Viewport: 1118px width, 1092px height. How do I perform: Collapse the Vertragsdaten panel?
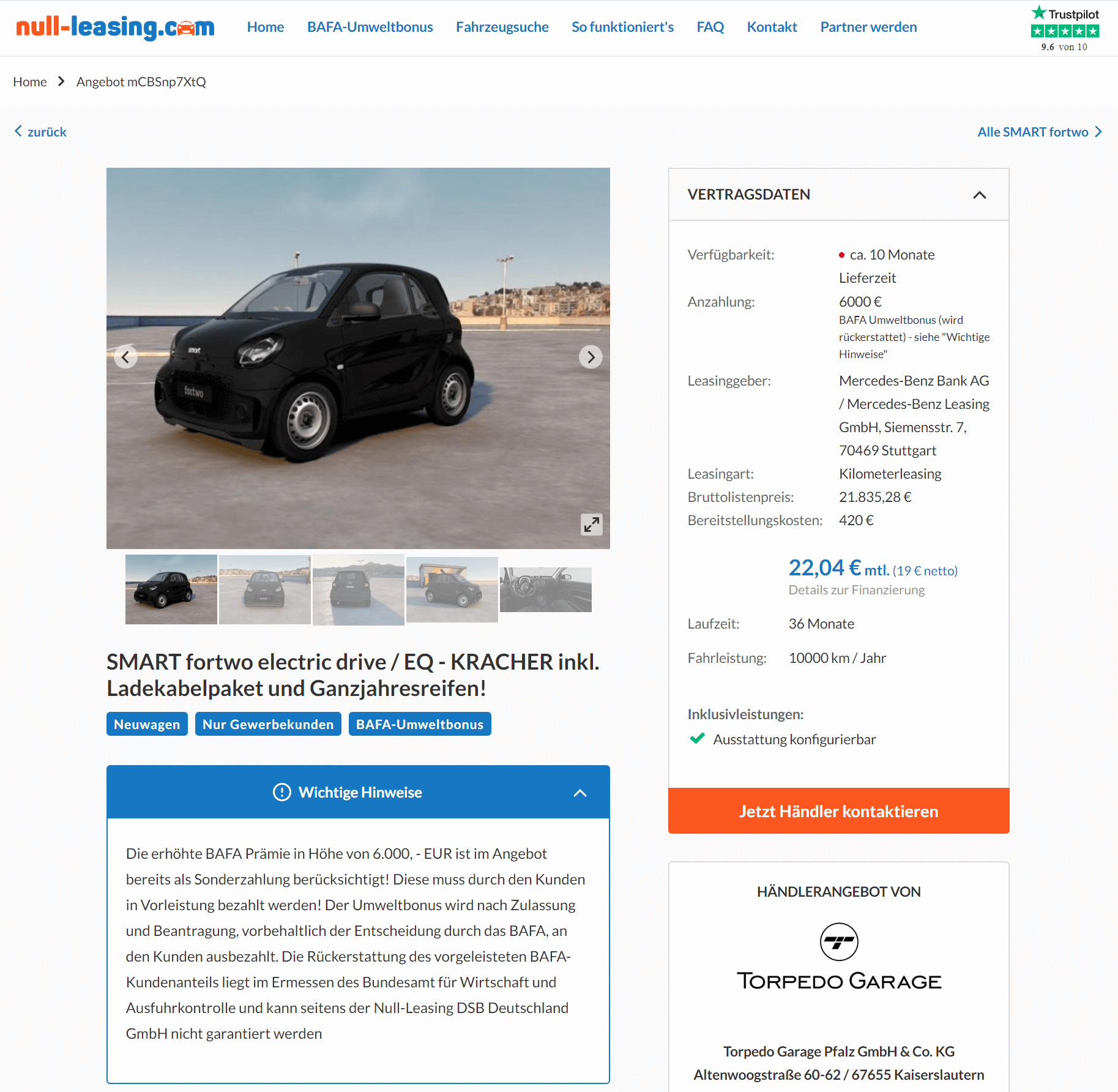click(979, 195)
